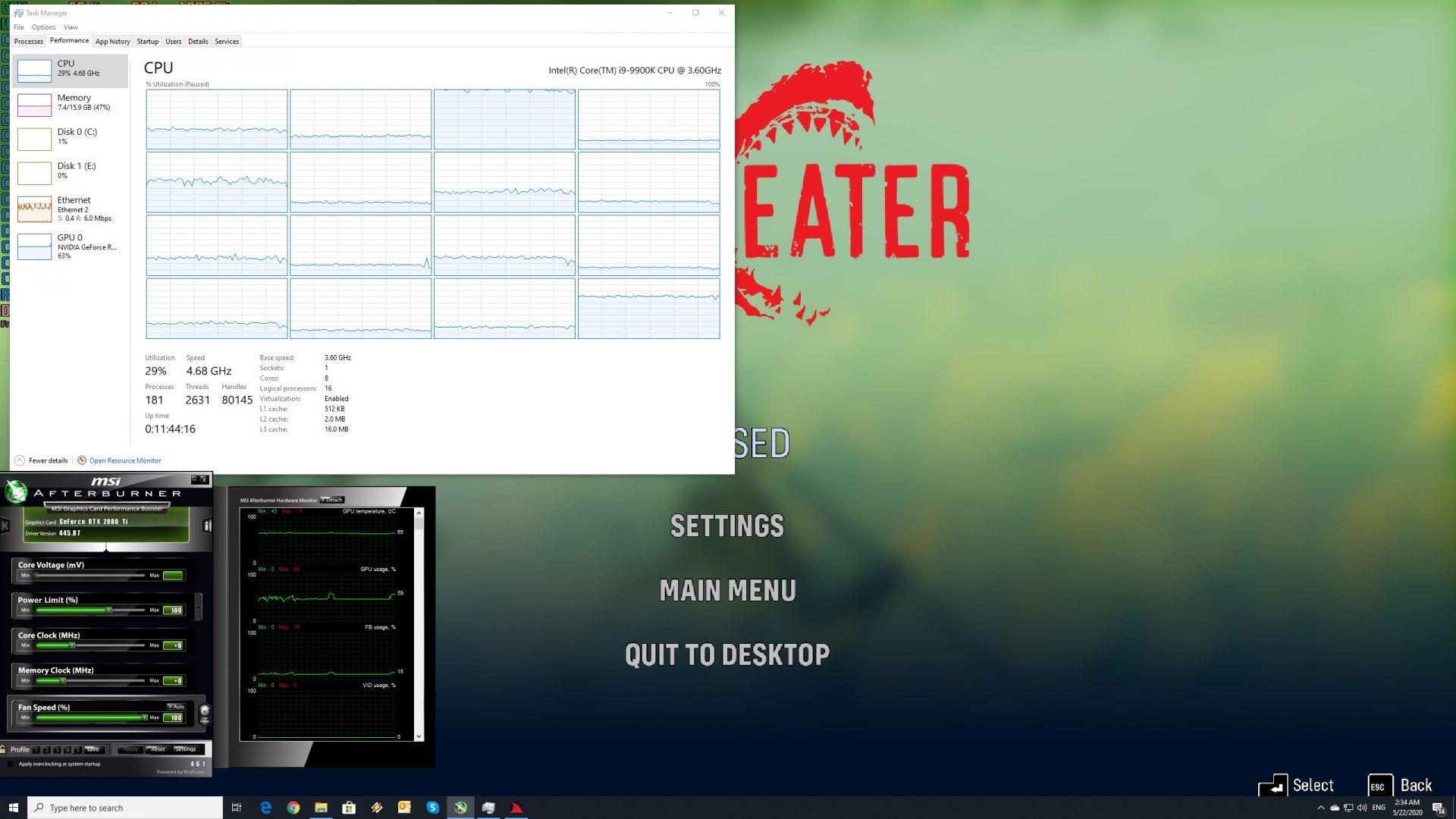Viewport: 1456px width, 819px height.
Task: Toggle Fan Speed Auto mode
Action: (x=176, y=706)
